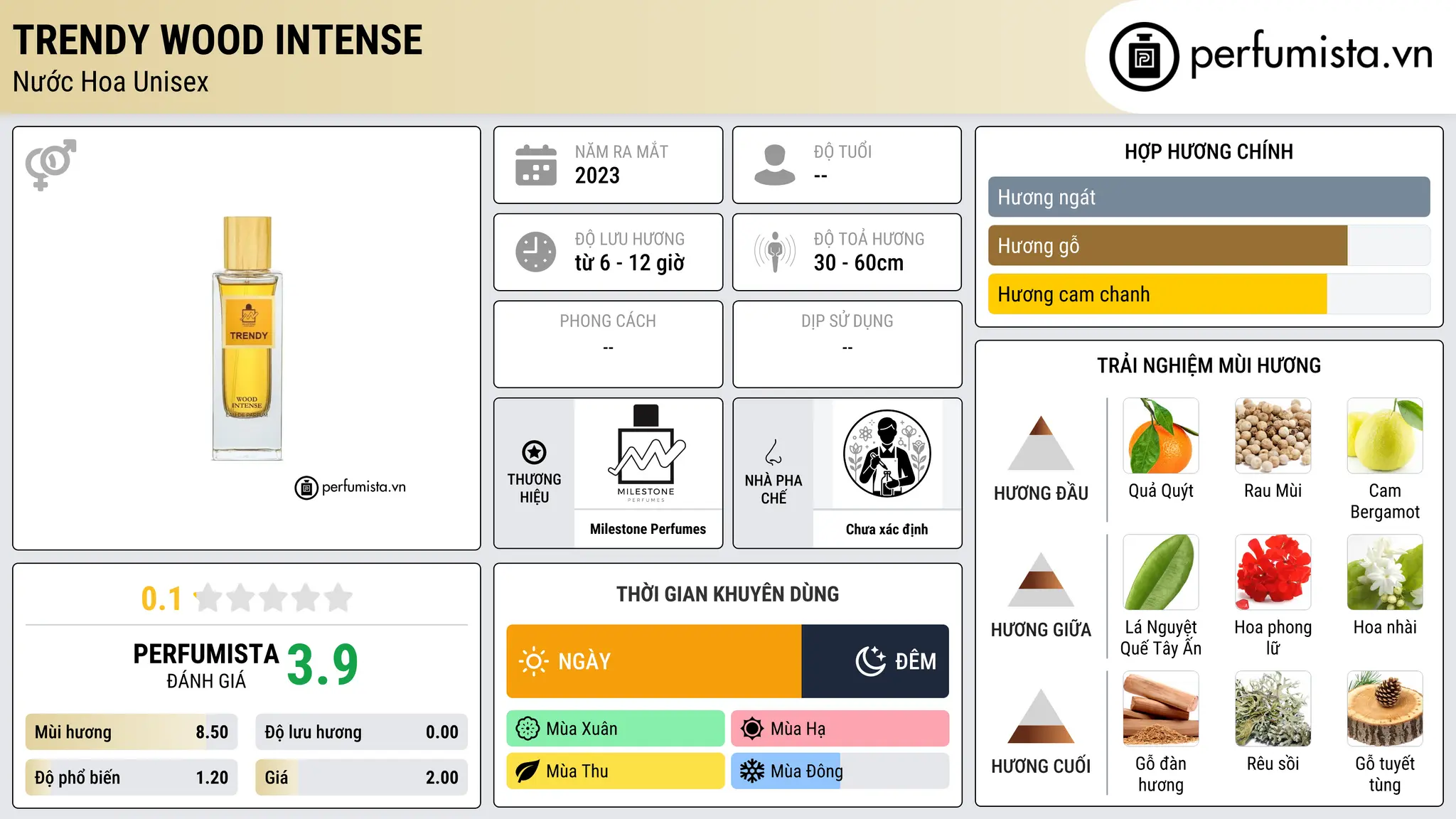Click the perfumista.vn watermark under the bottle
Screen dimensions: 1456x819
tap(350, 488)
